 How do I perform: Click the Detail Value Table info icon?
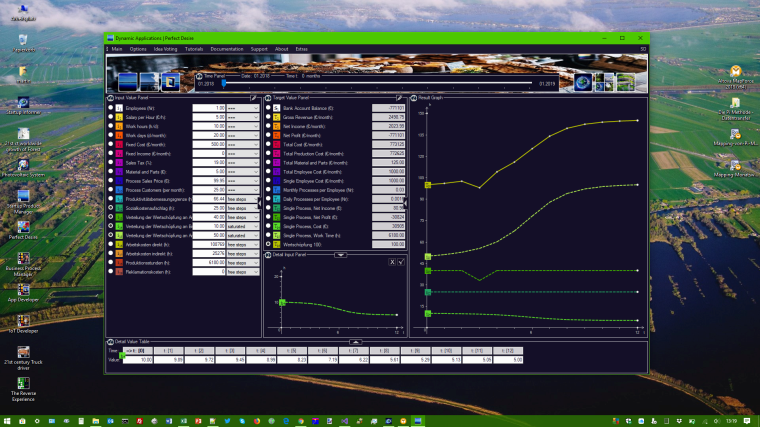click(111, 342)
